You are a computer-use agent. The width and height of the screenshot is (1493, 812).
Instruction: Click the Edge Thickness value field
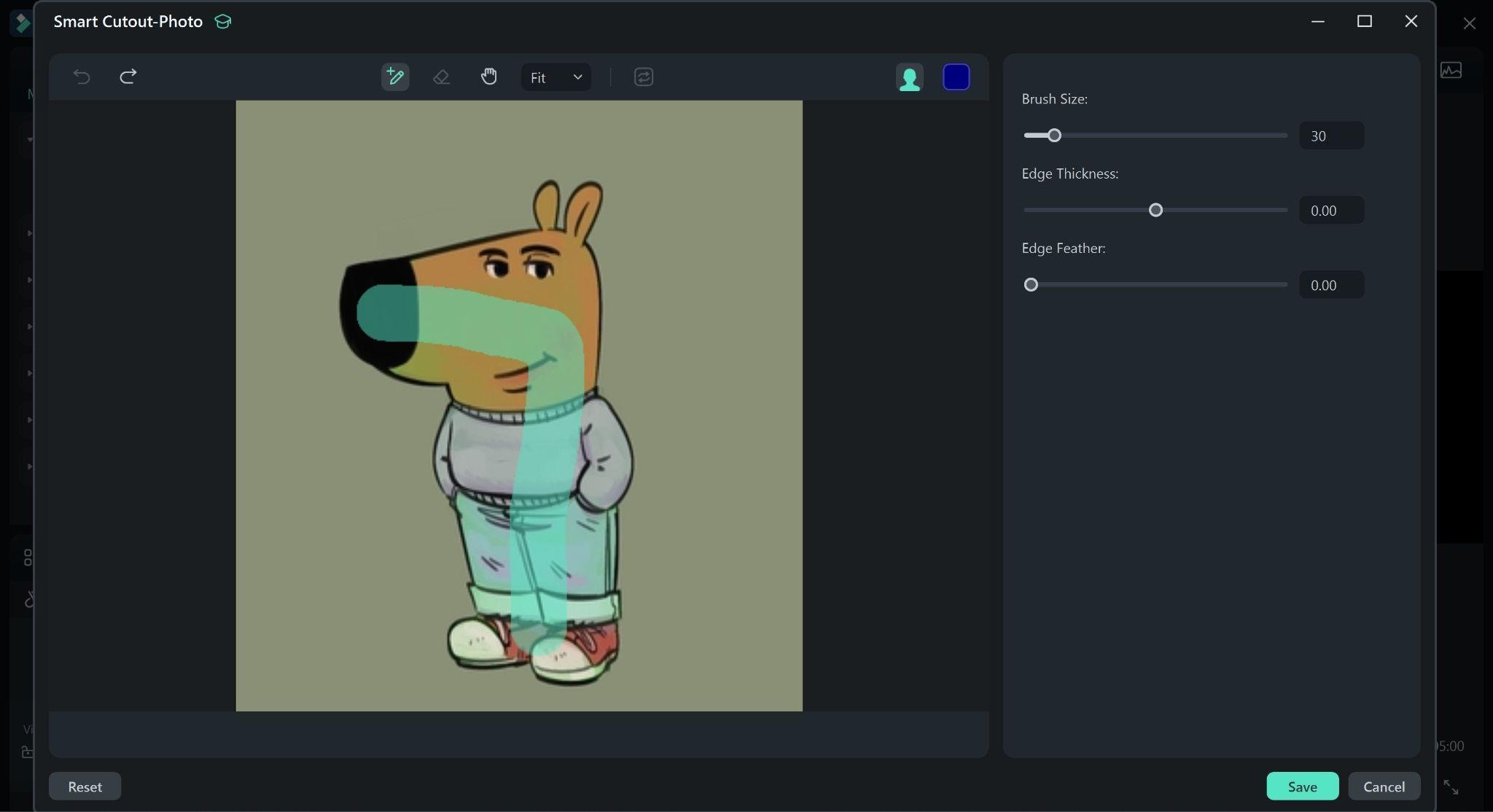pyautogui.click(x=1332, y=211)
